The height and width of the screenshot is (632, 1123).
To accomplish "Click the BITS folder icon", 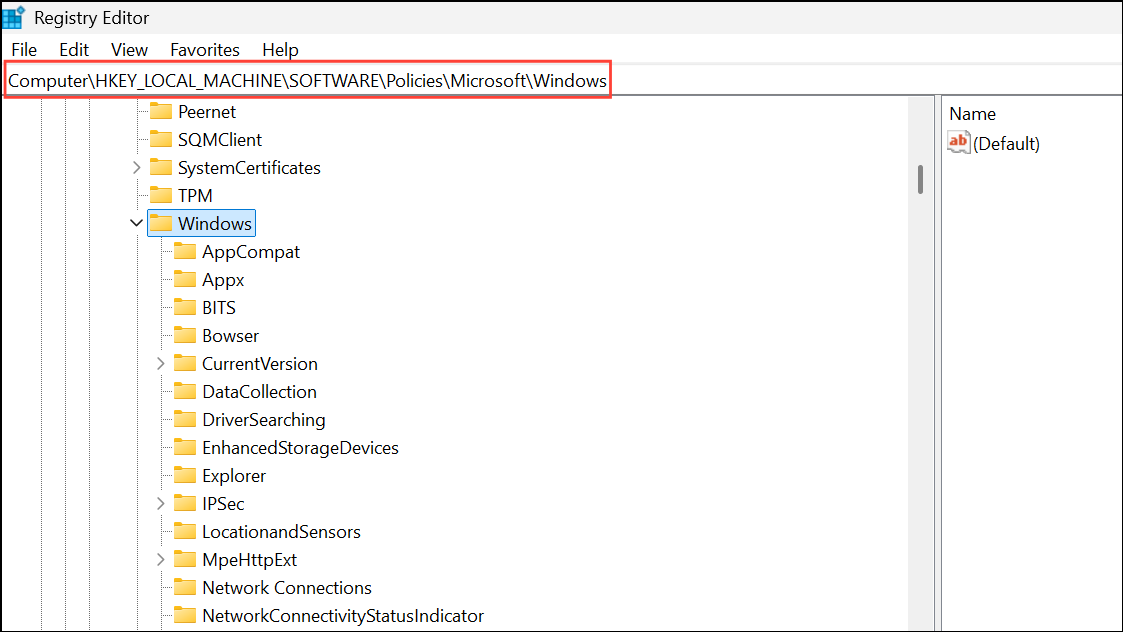I will [185, 307].
